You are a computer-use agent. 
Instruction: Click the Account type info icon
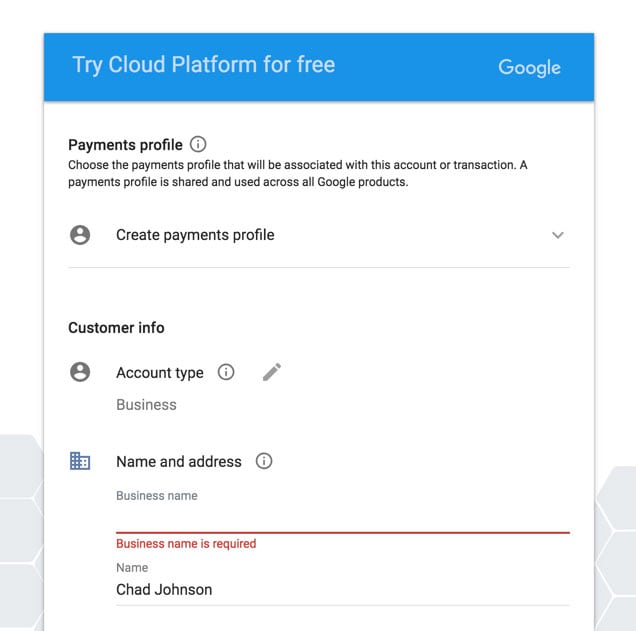pyautogui.click(x=226, y=372)
